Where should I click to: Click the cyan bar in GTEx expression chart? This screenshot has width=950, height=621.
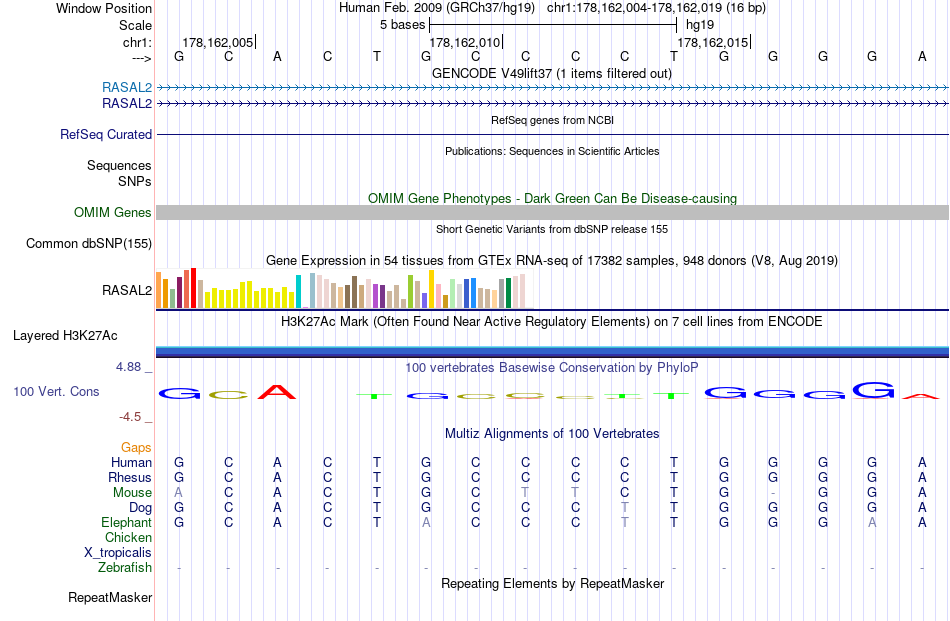298,291
